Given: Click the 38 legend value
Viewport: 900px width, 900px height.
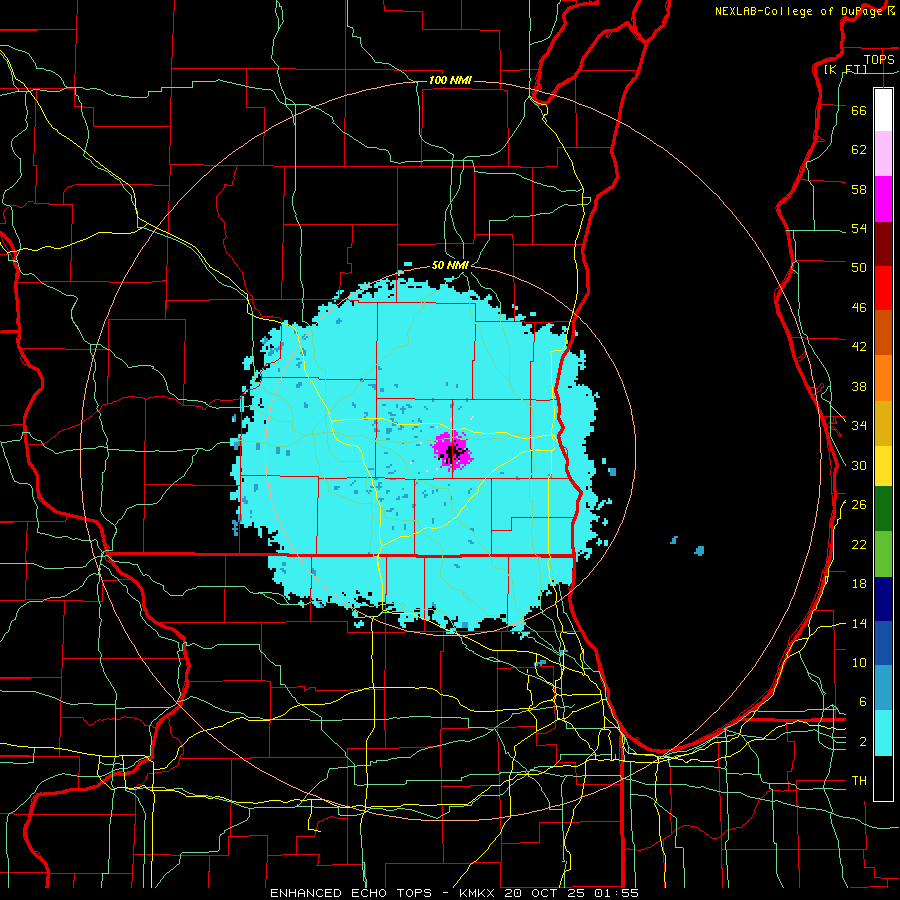Looking at the screenshot, I should pos(859,386).
